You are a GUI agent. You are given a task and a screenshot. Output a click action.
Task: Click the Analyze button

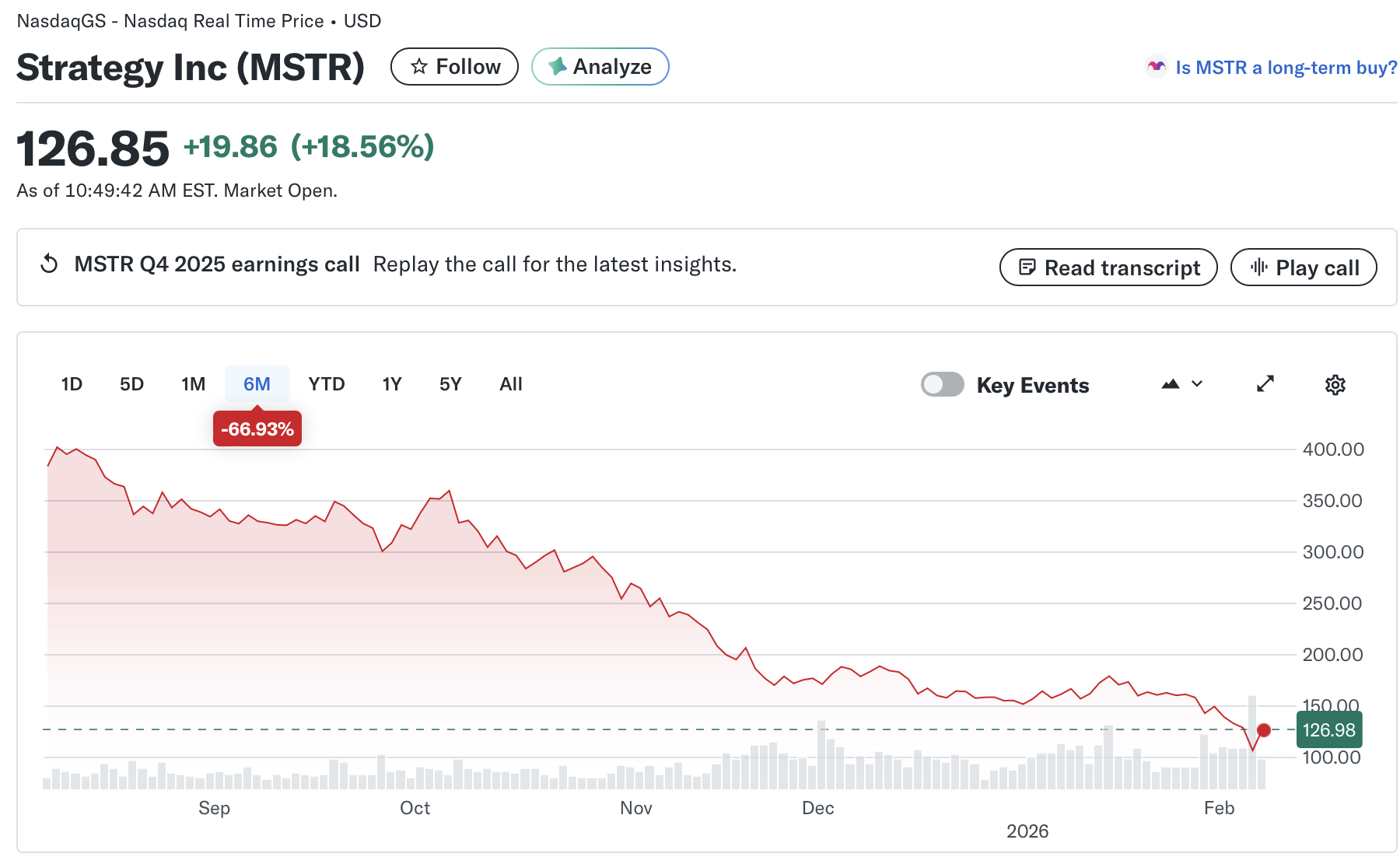click(600, 67)
